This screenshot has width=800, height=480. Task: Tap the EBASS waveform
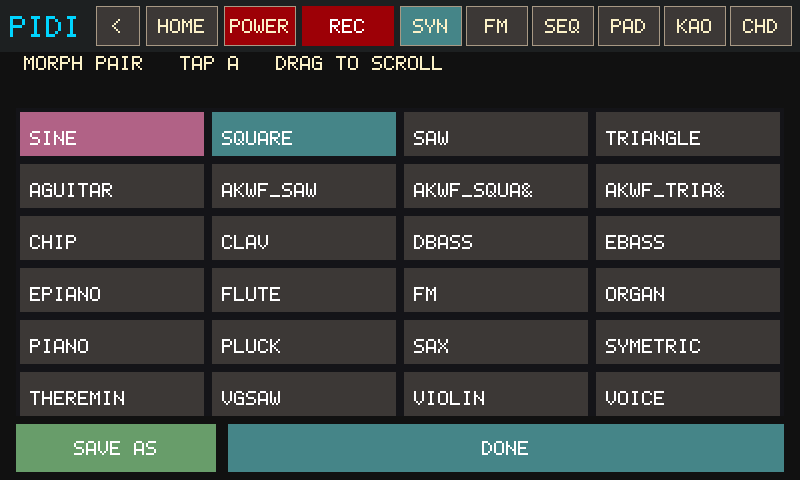point(688,238)
